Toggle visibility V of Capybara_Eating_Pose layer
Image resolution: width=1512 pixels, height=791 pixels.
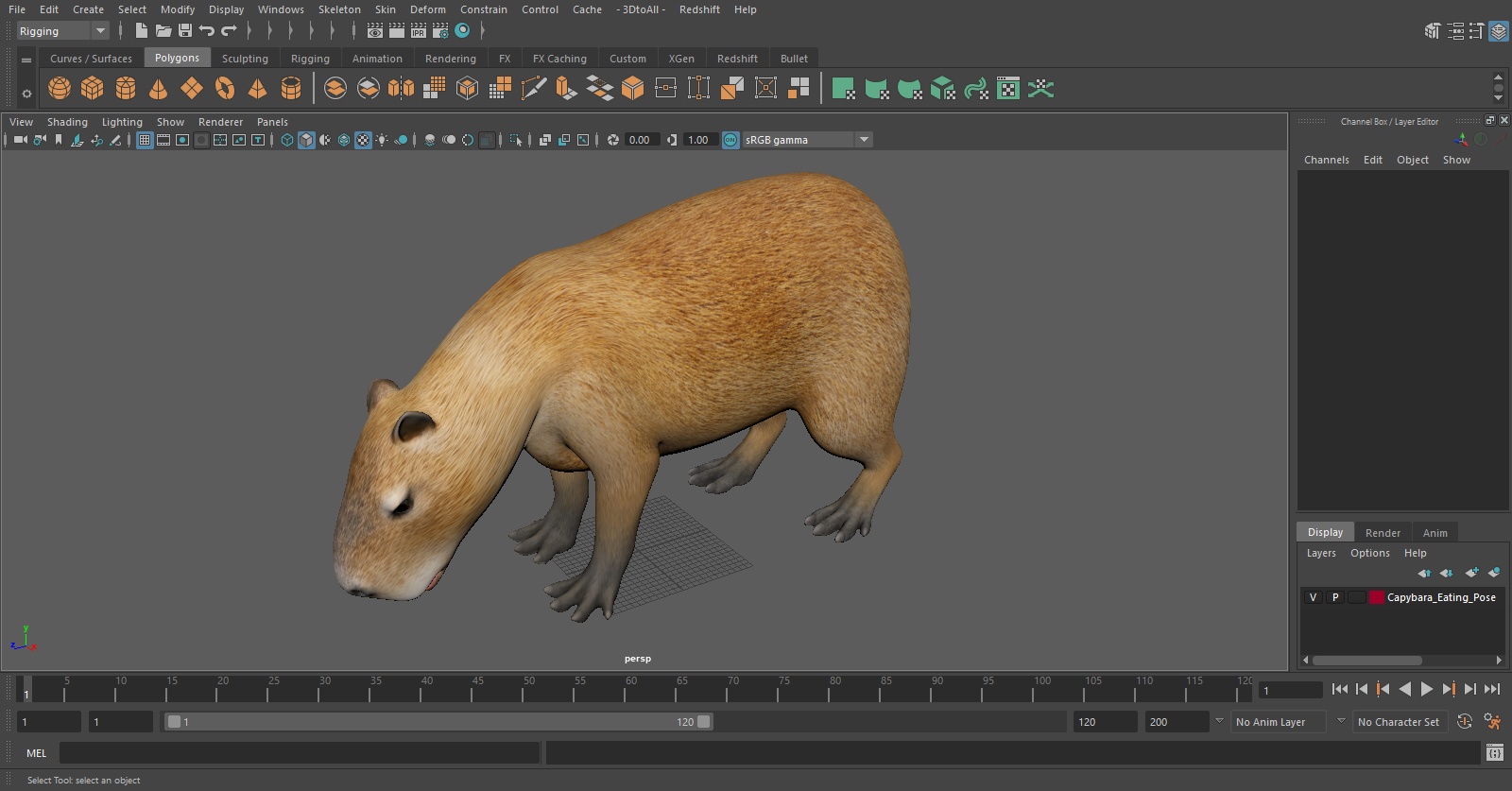pyautogui.click(x=1313, y=597)
